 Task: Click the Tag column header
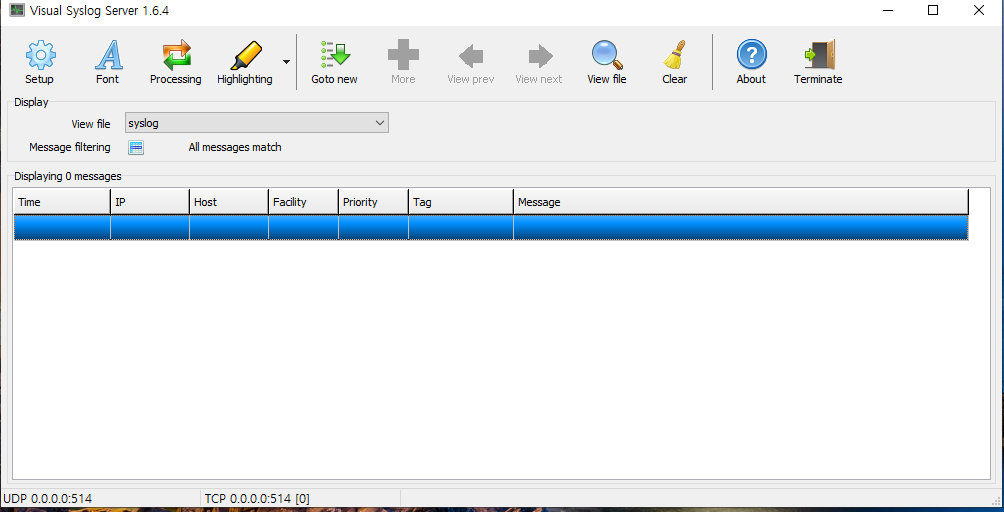pos(461,202)
